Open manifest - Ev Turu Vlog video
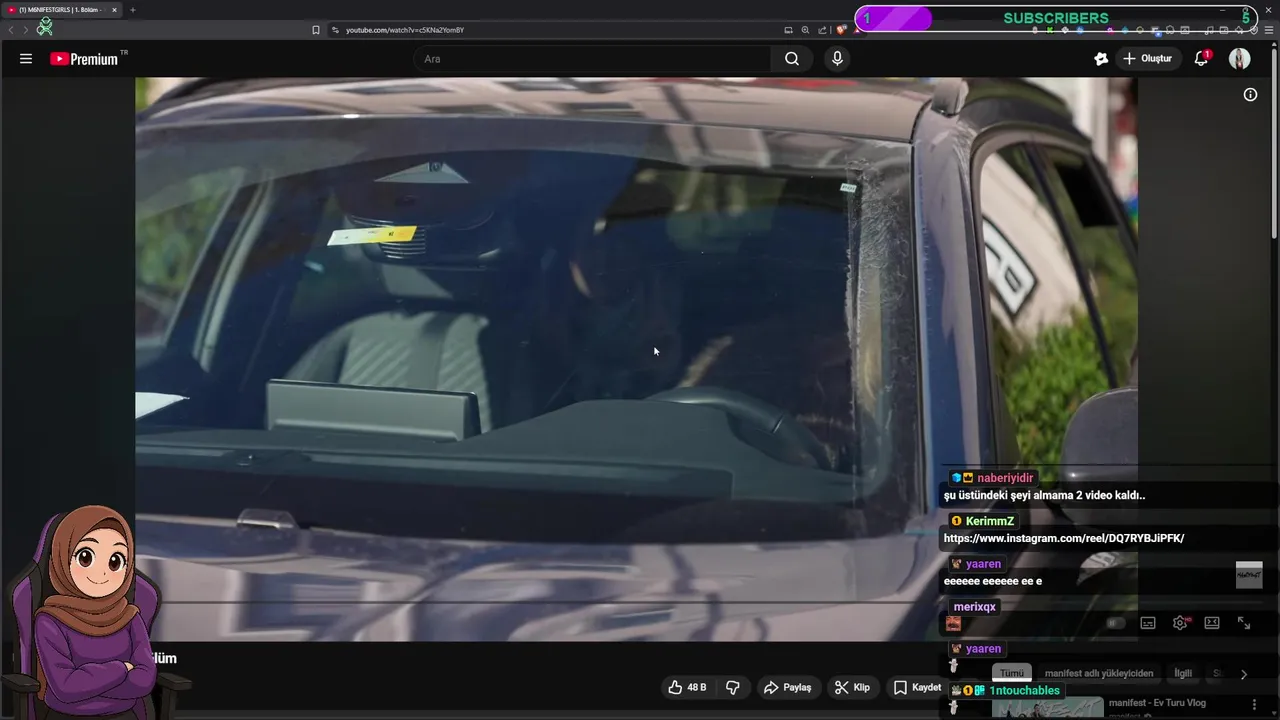 tap(1157, 703)
